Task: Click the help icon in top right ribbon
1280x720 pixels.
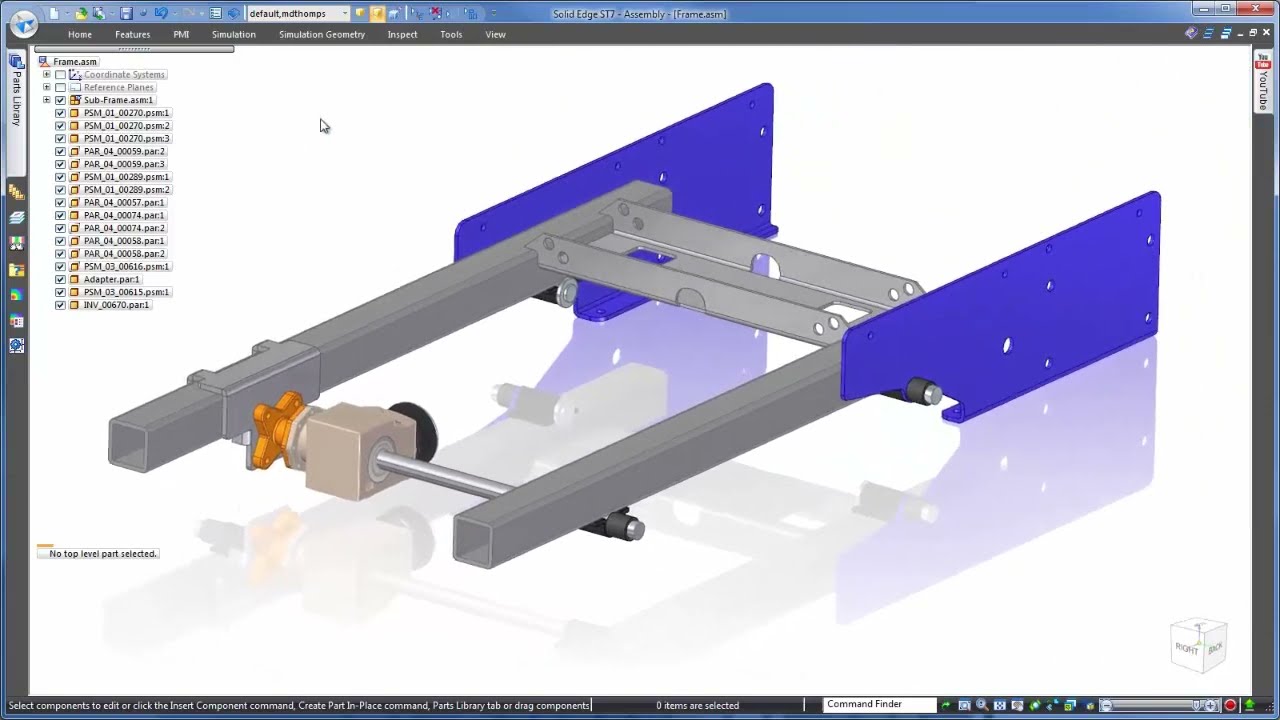Action: tap(1191, 33)
